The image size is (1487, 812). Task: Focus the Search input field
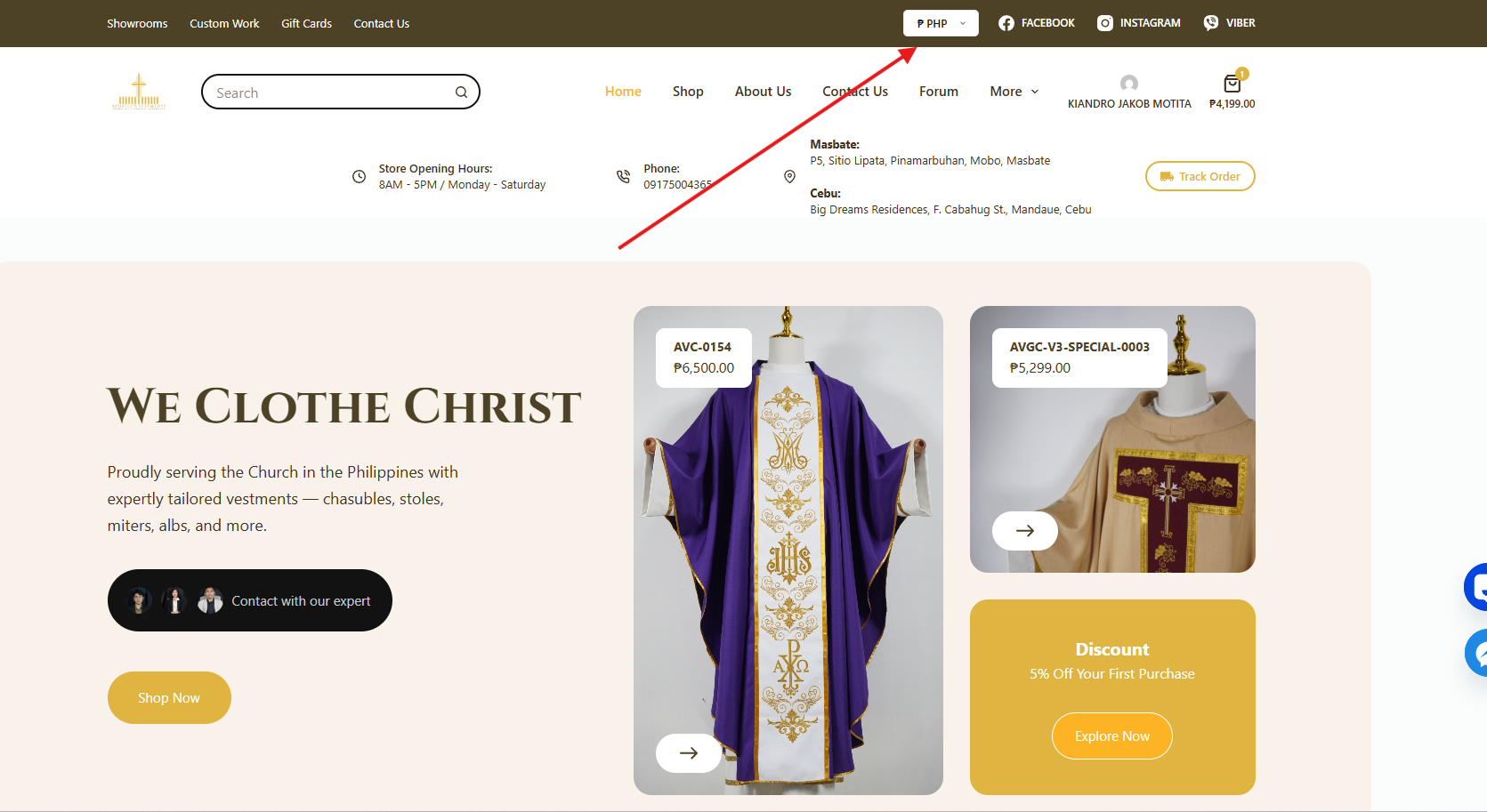tap(329, 92)
